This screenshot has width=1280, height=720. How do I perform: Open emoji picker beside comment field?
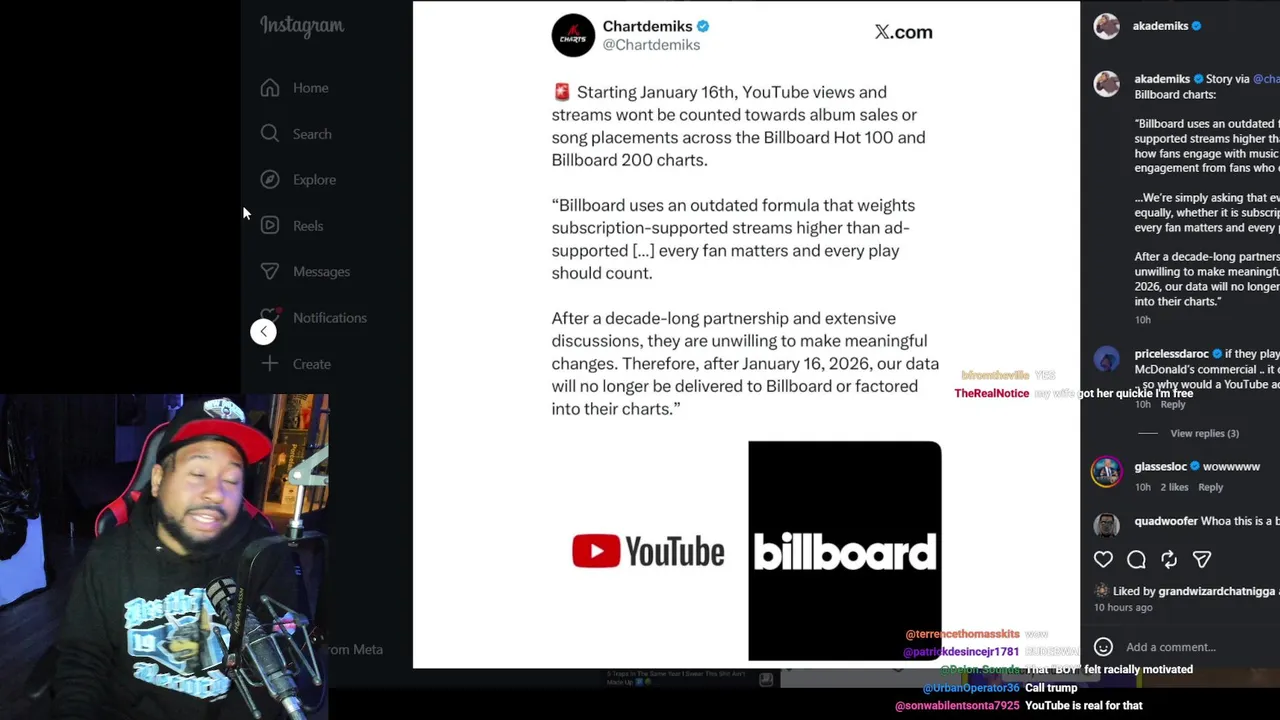click(x=1103, y=647)
